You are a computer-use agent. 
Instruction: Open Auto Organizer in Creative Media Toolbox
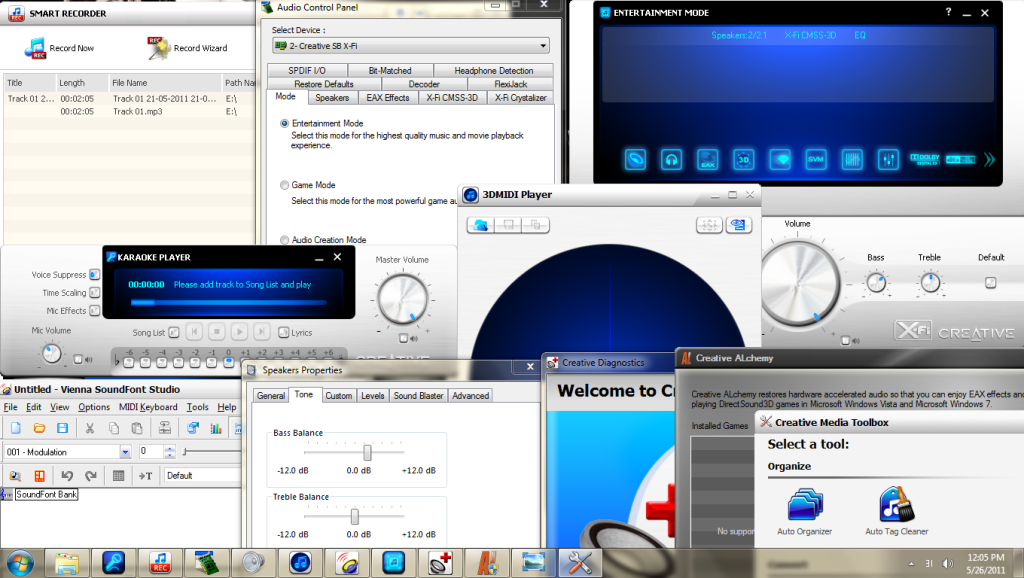pyautogui.click(x=805, y=512)
